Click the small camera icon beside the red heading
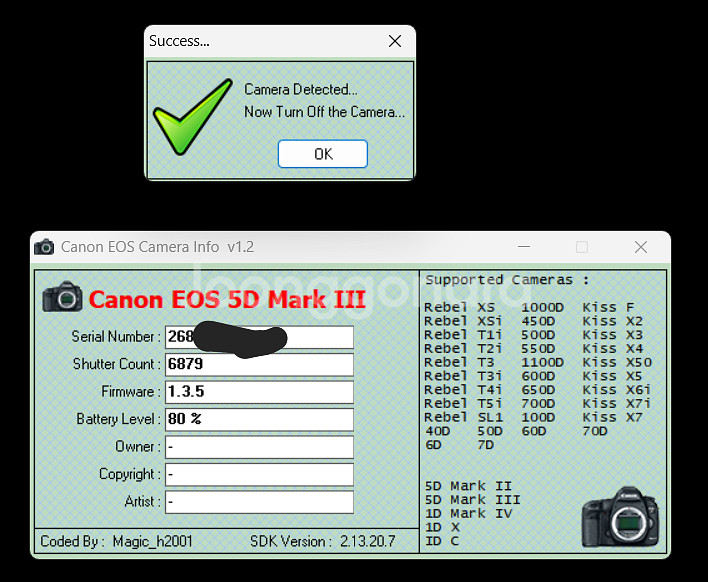Viewport: 708px width, 582px height. point(62,297)
